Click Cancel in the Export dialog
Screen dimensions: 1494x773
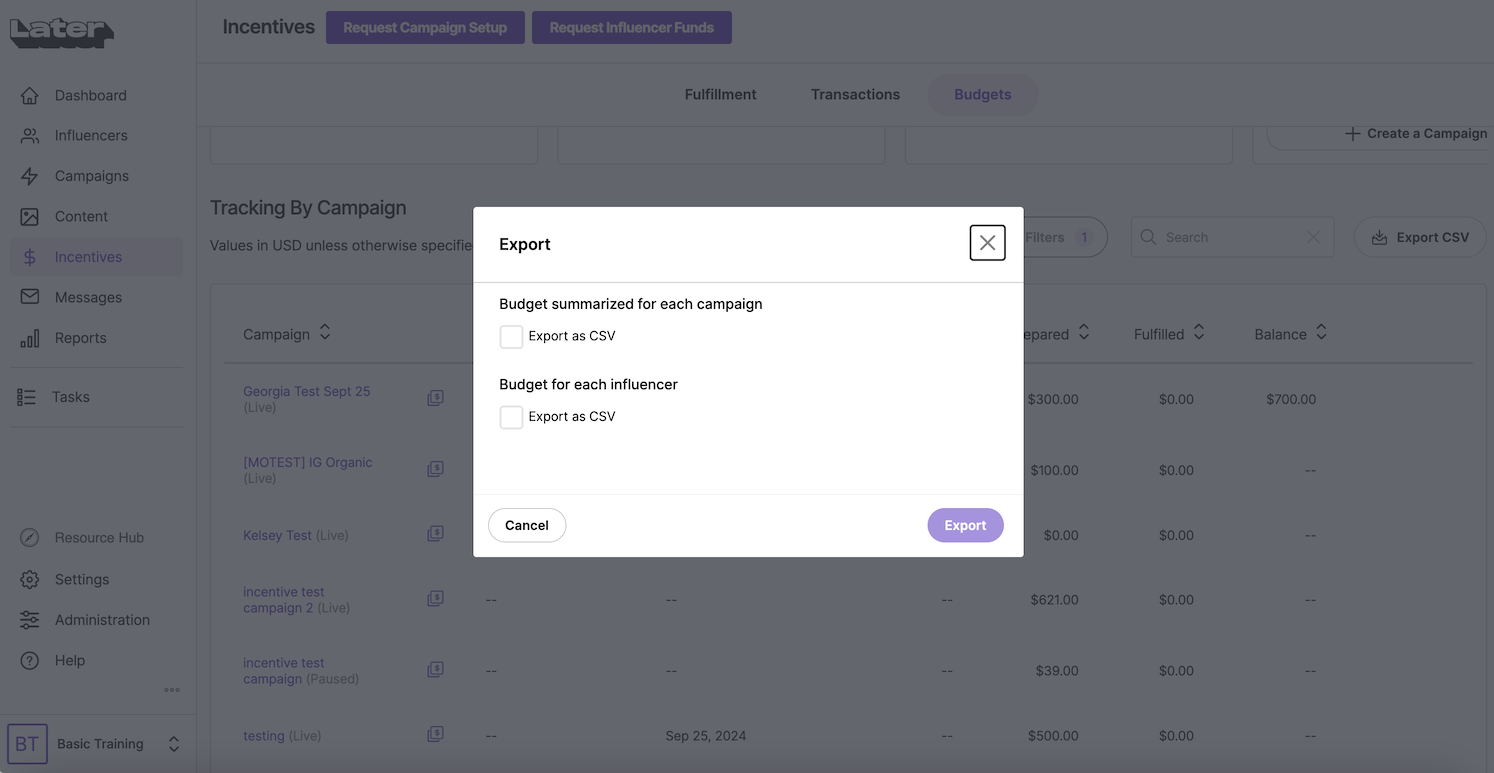coord(527,525)
